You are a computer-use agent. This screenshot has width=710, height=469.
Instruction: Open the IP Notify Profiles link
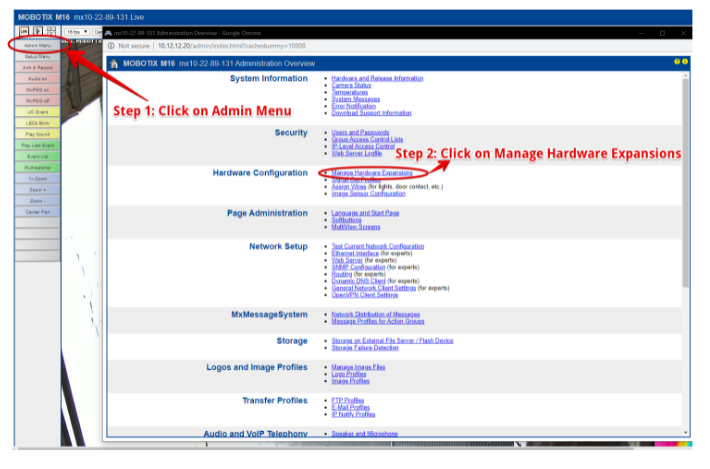click(353, 414)
